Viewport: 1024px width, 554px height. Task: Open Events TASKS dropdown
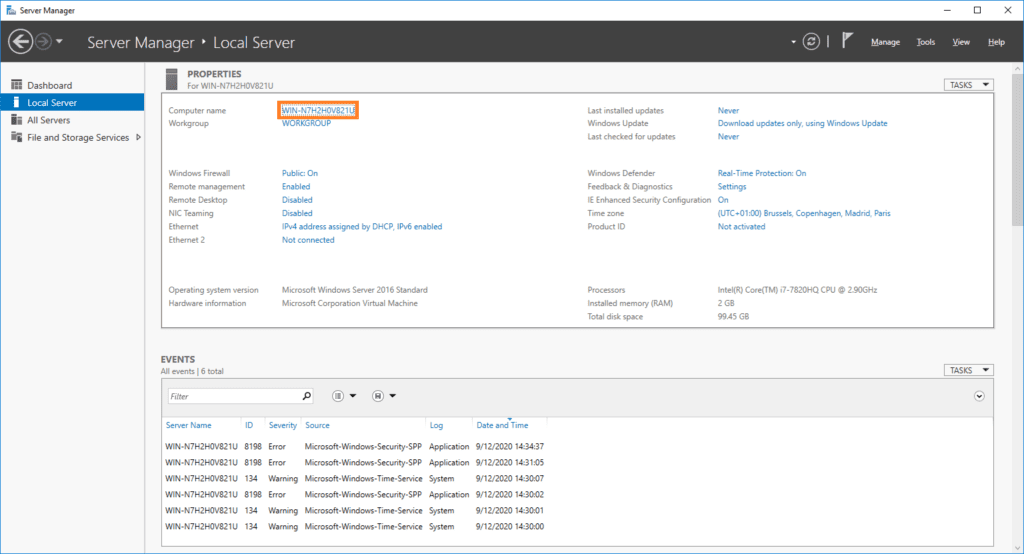(x=968, y=370)
